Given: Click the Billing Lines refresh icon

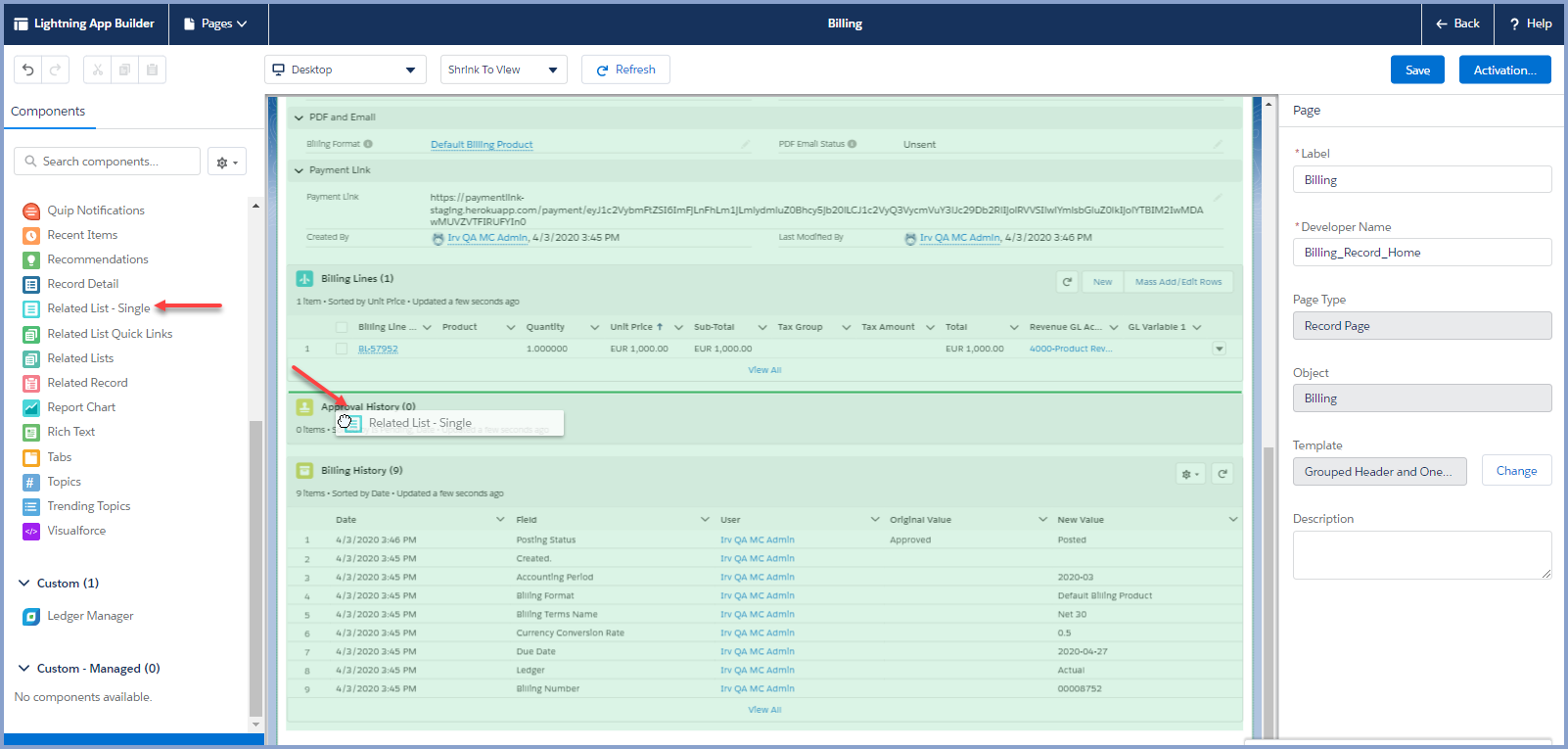Looking at the screenshot, I should 1067,282.
